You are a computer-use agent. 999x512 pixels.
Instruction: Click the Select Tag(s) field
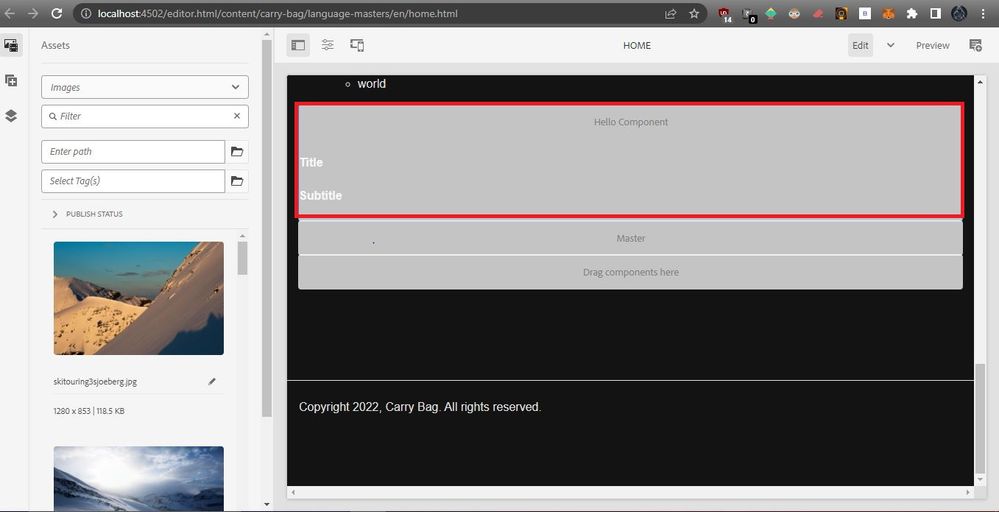pos(133,181)
